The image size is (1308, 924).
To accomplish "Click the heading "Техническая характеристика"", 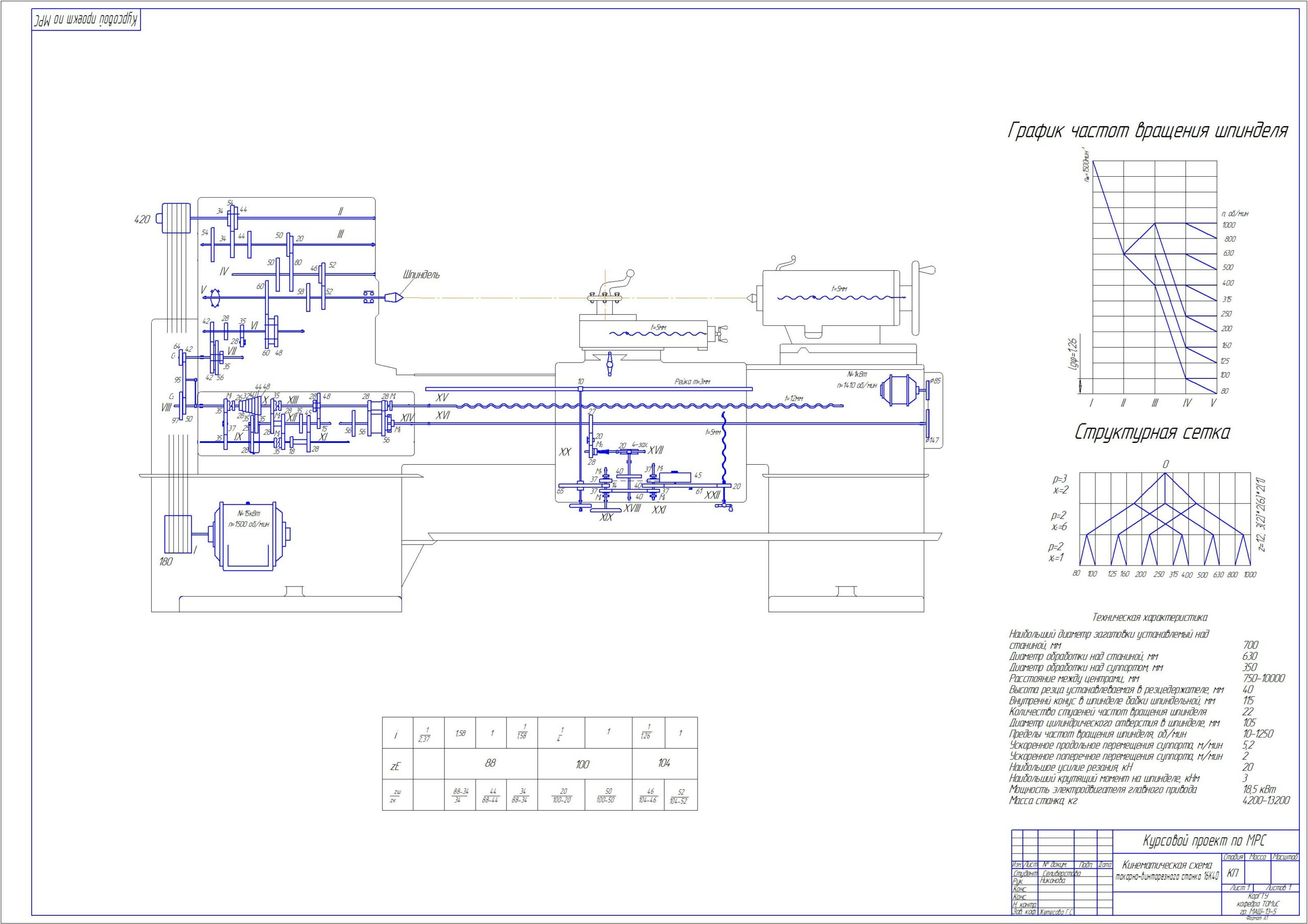I will pos(1150,617).
